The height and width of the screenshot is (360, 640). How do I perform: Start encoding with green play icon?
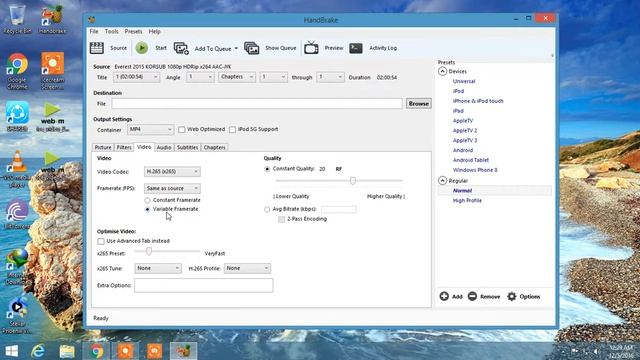pyautogui.click(x=142, y=48)
